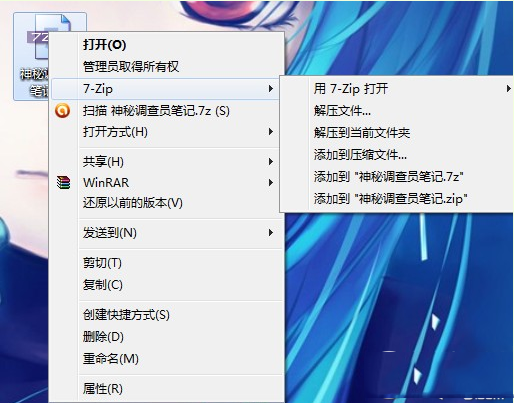Expand arrow beside 用 7-Zip 打开
Screen dimensions: 514x403
click(x=508, y=89)
